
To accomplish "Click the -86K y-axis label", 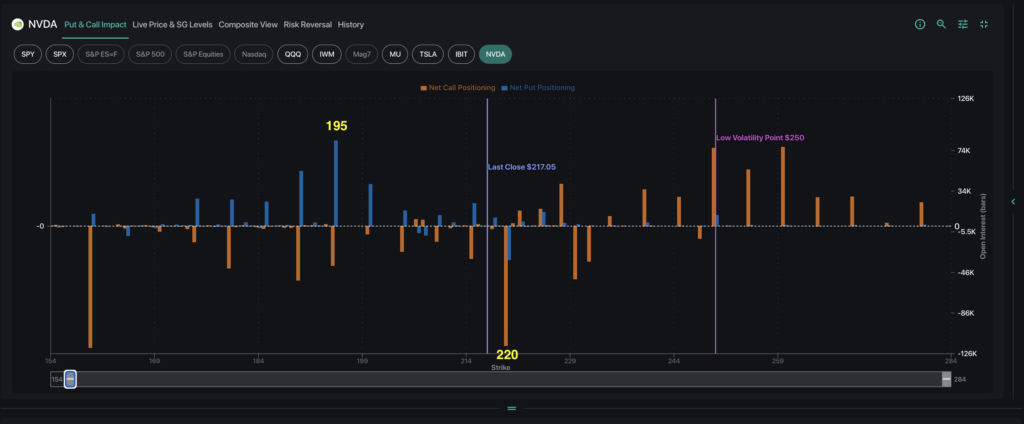I will 966,313.
